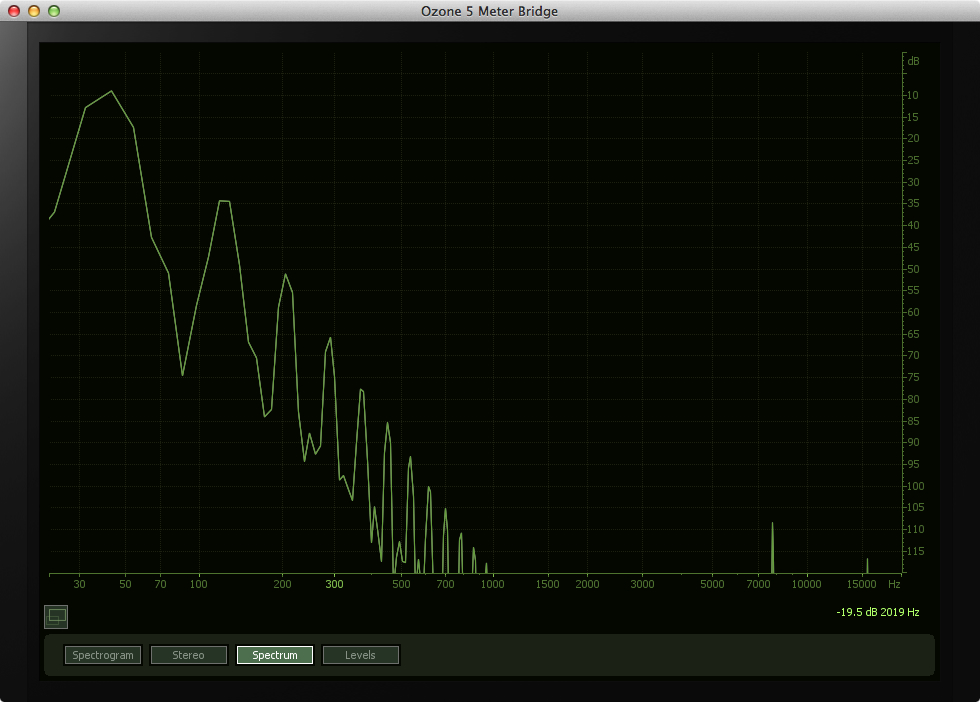Click the 50 Hz axis label
This screenshot has height=702, width=980.
click(x=125, y=584)
